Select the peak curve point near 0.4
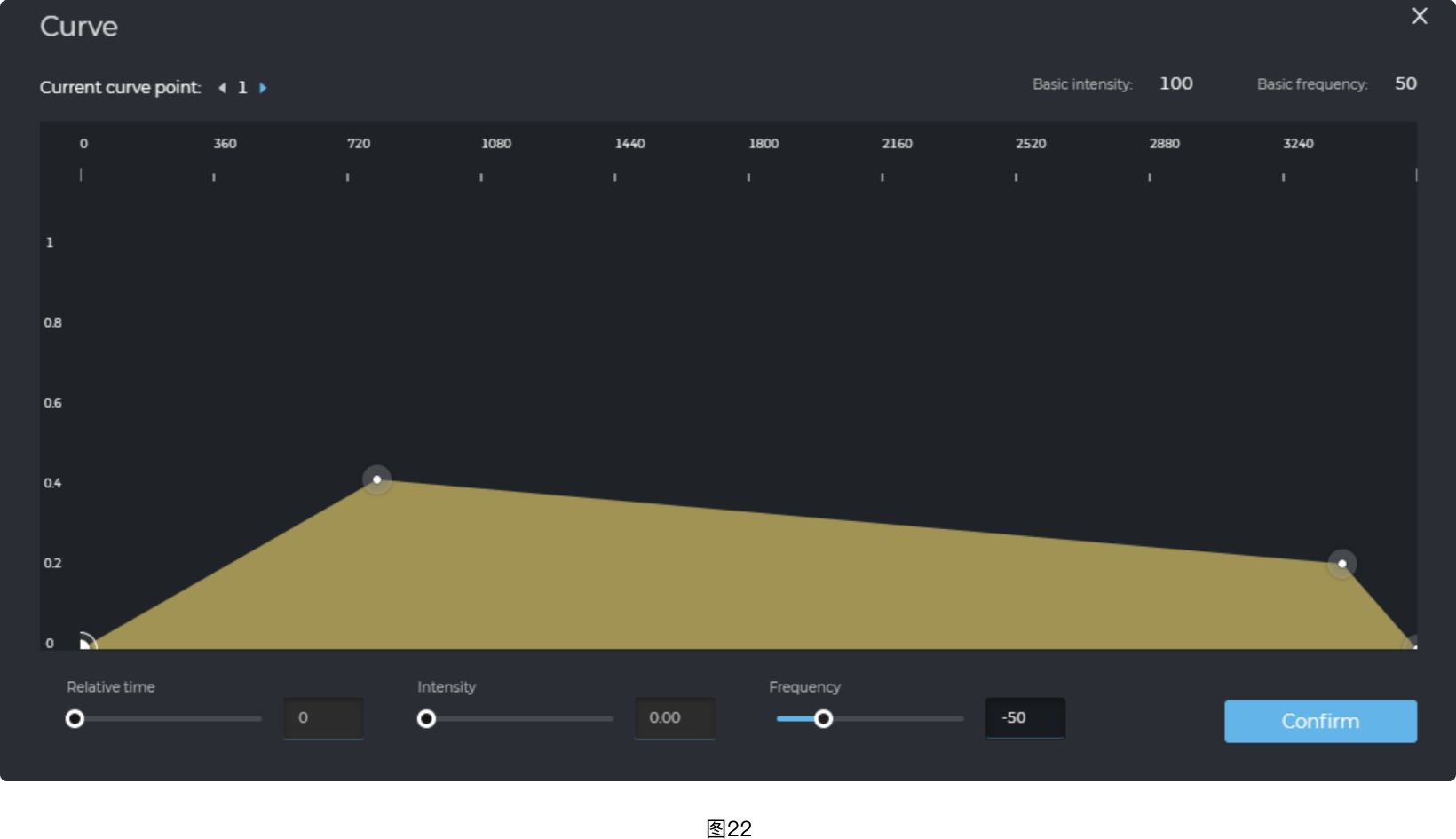 coord(377,479)
